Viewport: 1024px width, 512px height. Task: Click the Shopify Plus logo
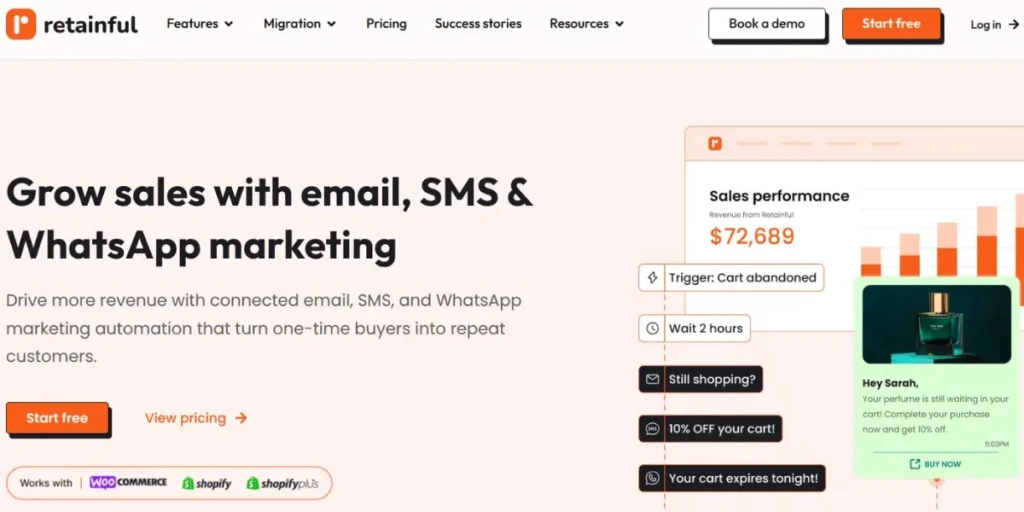[281, 483]
